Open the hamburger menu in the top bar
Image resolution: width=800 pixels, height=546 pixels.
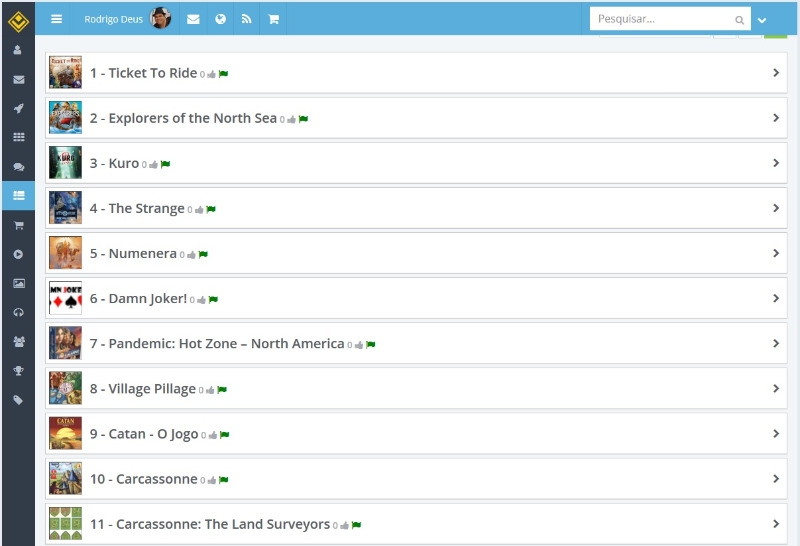(57, 19)
